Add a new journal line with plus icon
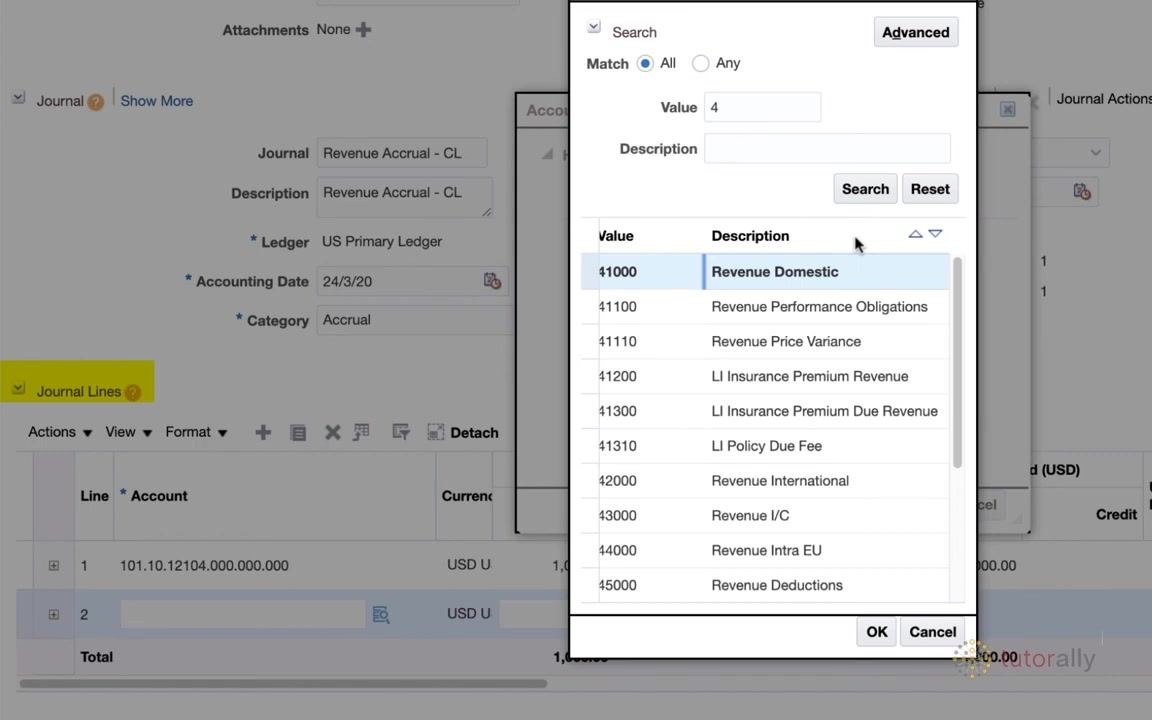This screenshot has width=1152, height=720. pyautogui.click(x=263, y=432)
